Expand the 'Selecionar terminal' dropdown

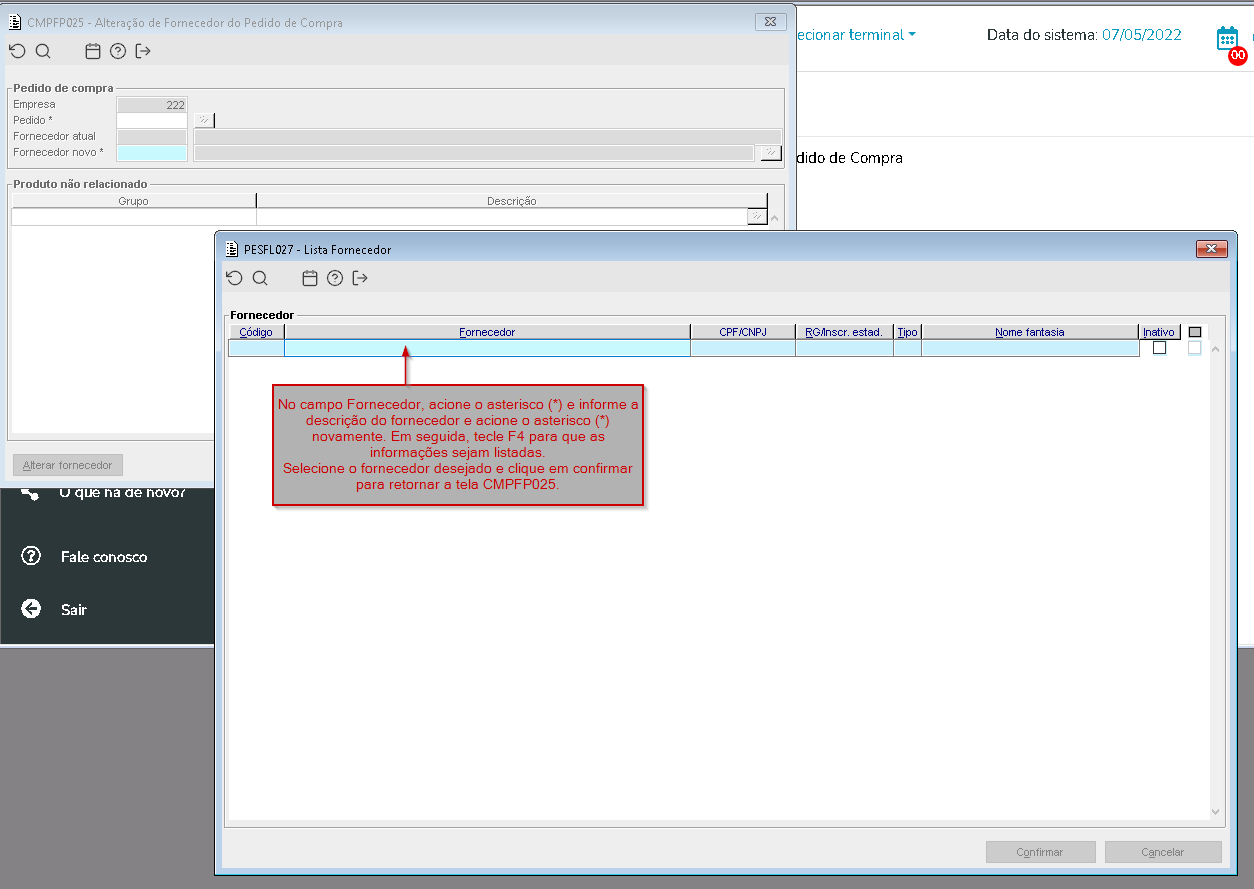point(855,35)
